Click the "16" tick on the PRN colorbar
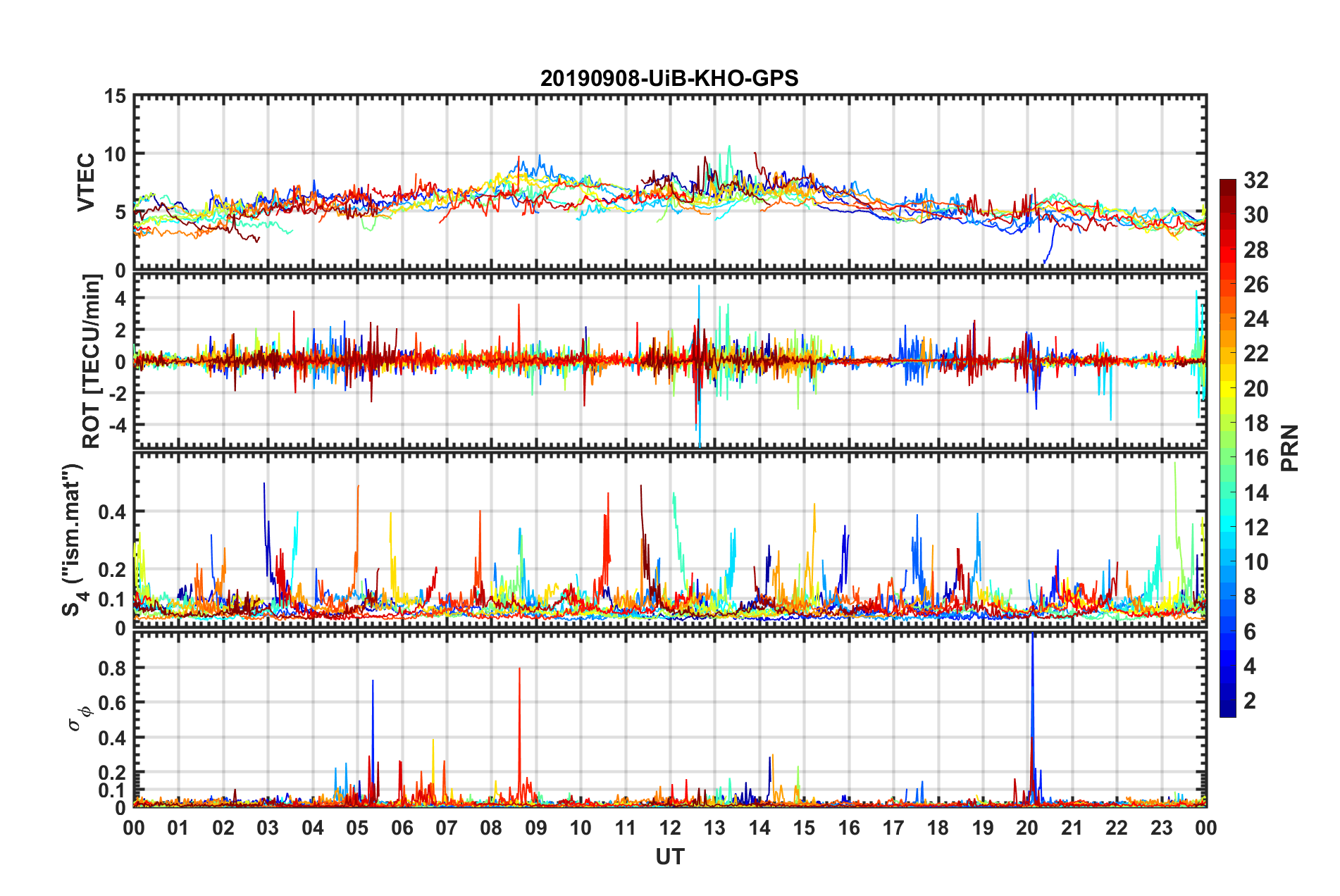1340x896 pixels. tap(1256, 458)
